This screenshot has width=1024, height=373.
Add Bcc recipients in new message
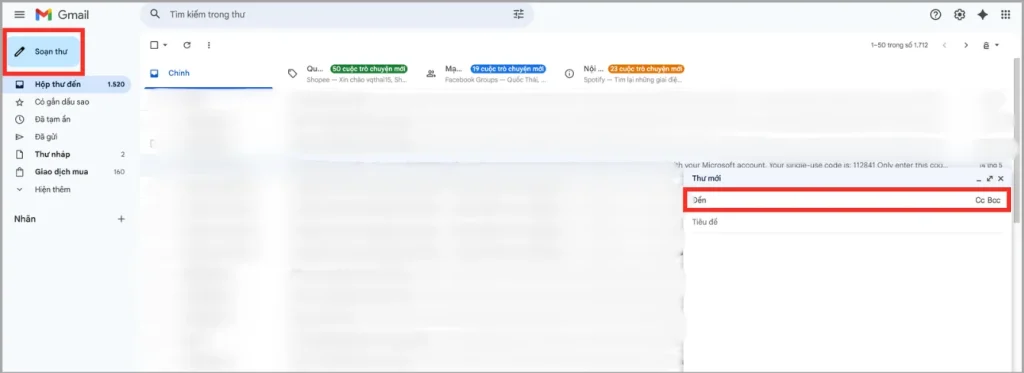point(994,201)
